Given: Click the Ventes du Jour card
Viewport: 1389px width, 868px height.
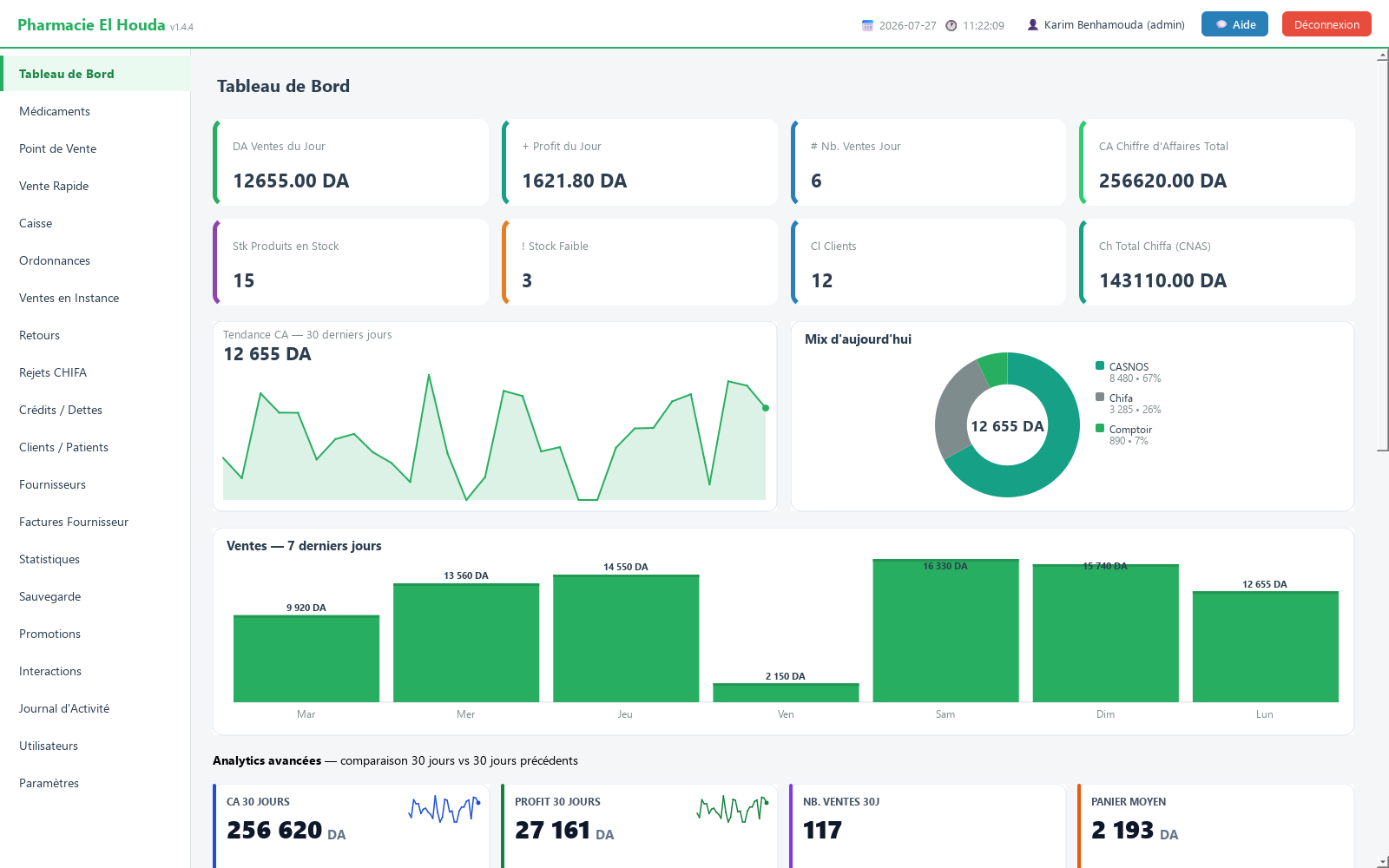Looking at the screenshot, I should pyautogui.click(x=351, y=162).
